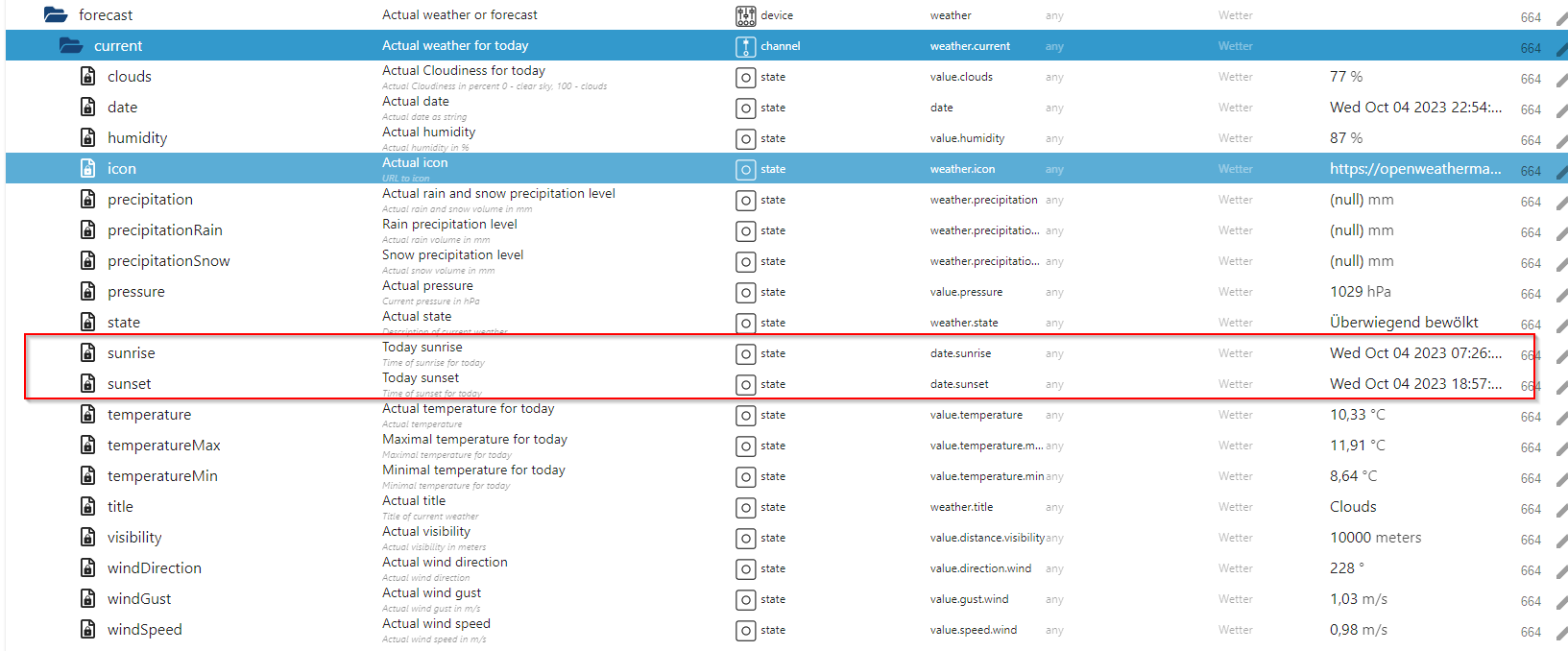
Task: Select the visibility tree item
Action: pyautogui.click(x=134, y=537)
